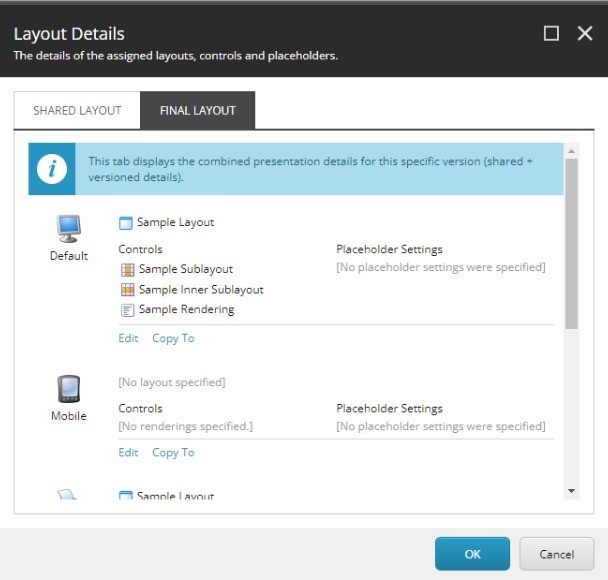Click Copy To link under Default device

point(173,338)
